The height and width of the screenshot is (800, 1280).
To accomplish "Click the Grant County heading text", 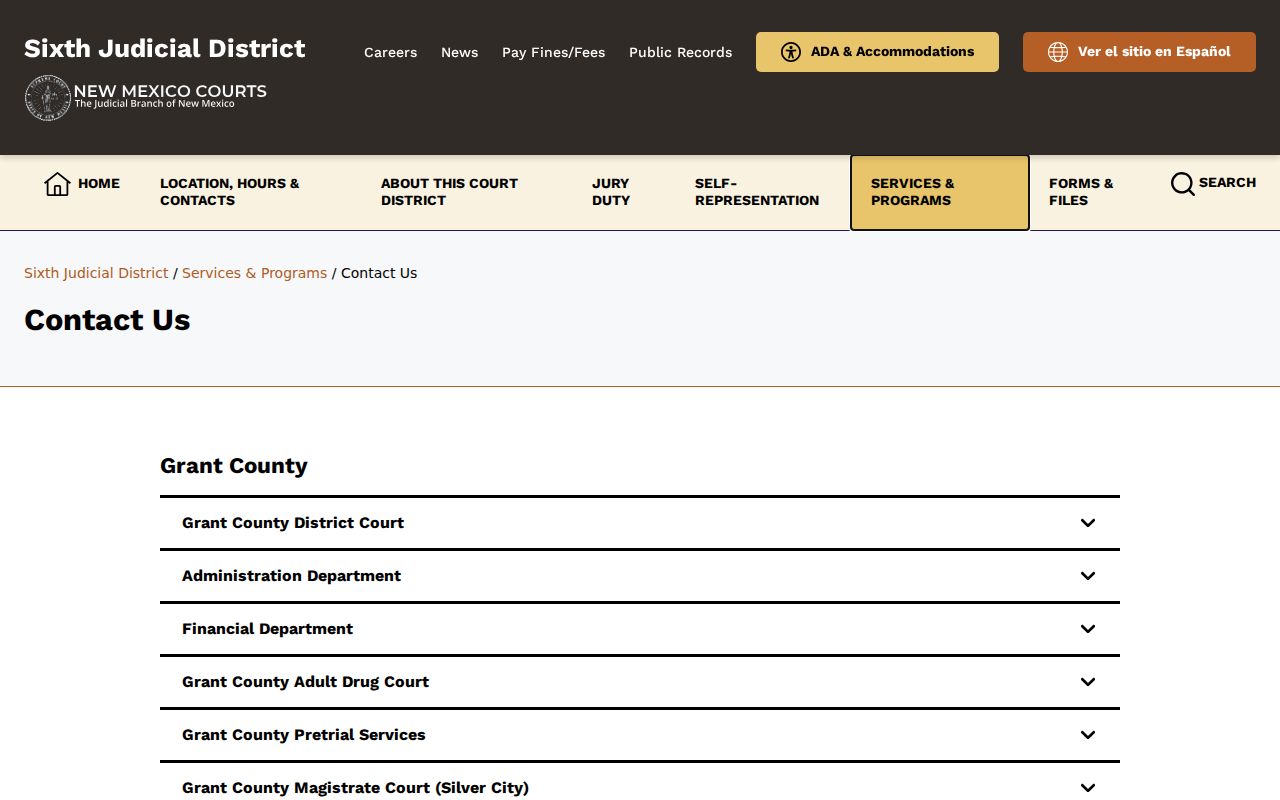I will tap(234, 466).
